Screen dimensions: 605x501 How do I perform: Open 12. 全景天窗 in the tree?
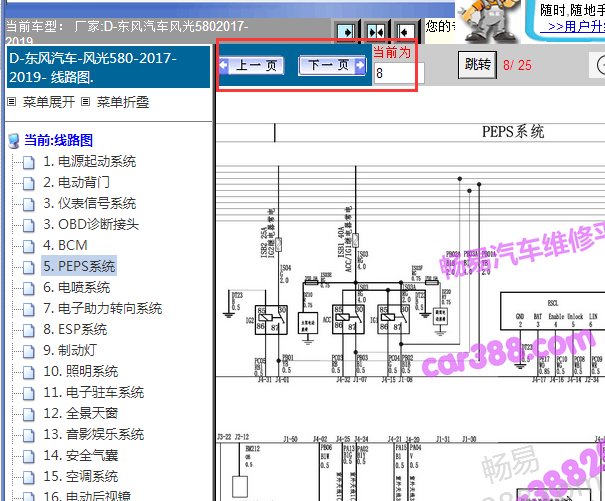[x=81, y=413]
